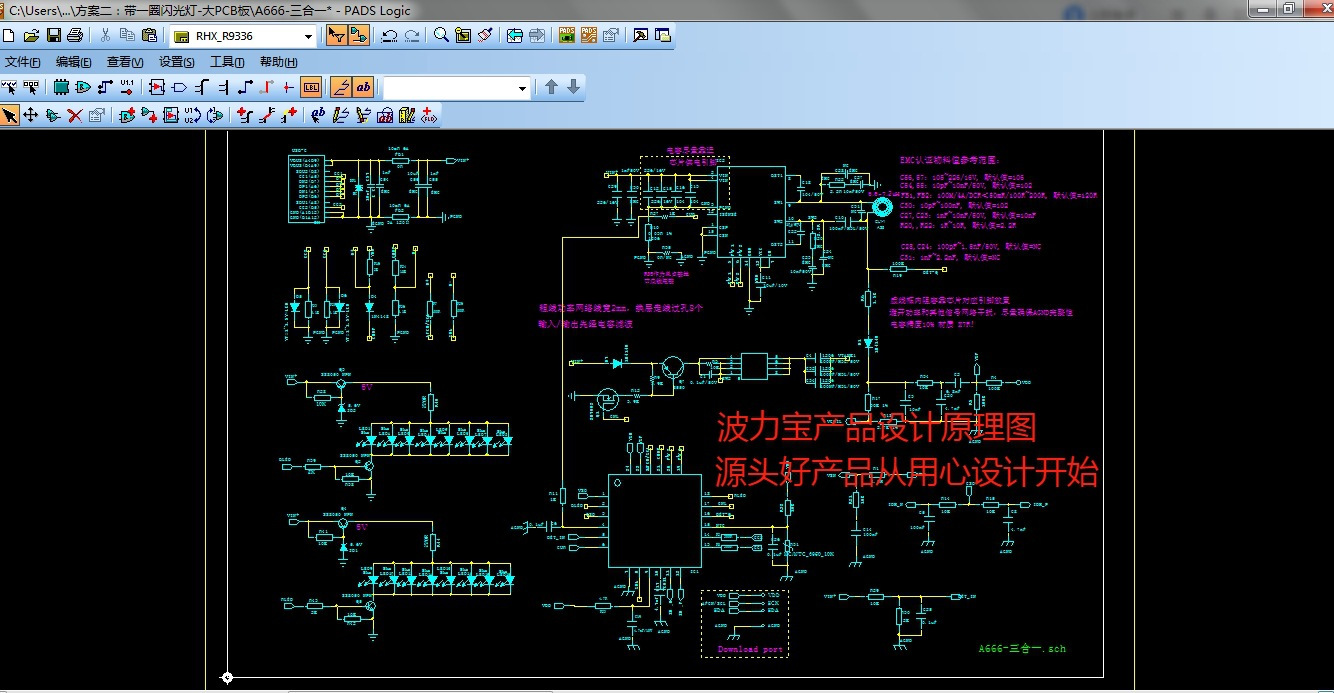Screen dimensions: 1334x693
Task: Click the red X Delete tool
Action: (74, 116)
